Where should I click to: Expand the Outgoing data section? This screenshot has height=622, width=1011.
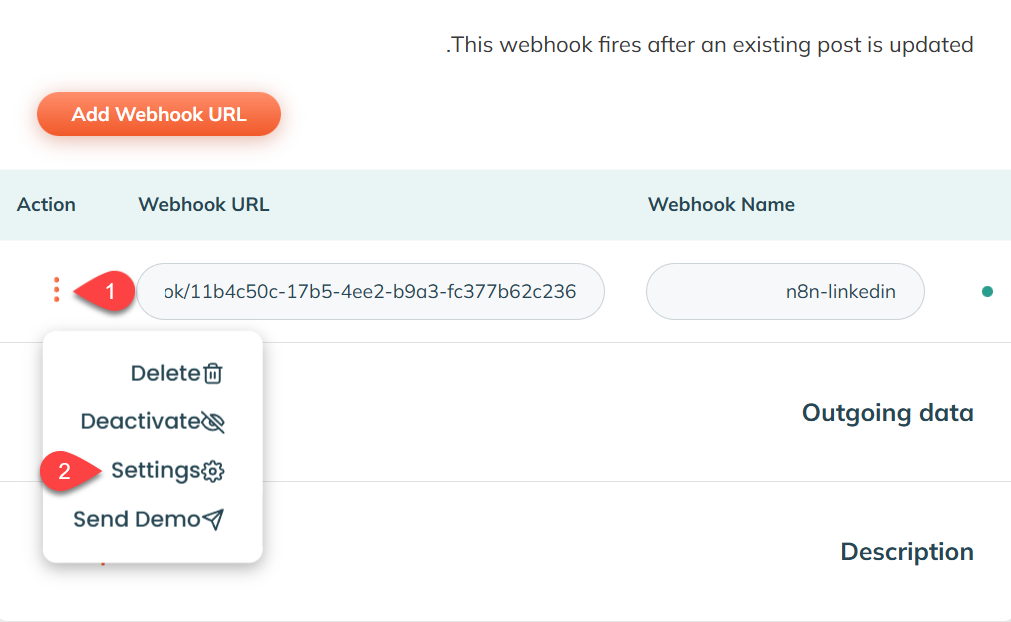(x=887, y=413)
